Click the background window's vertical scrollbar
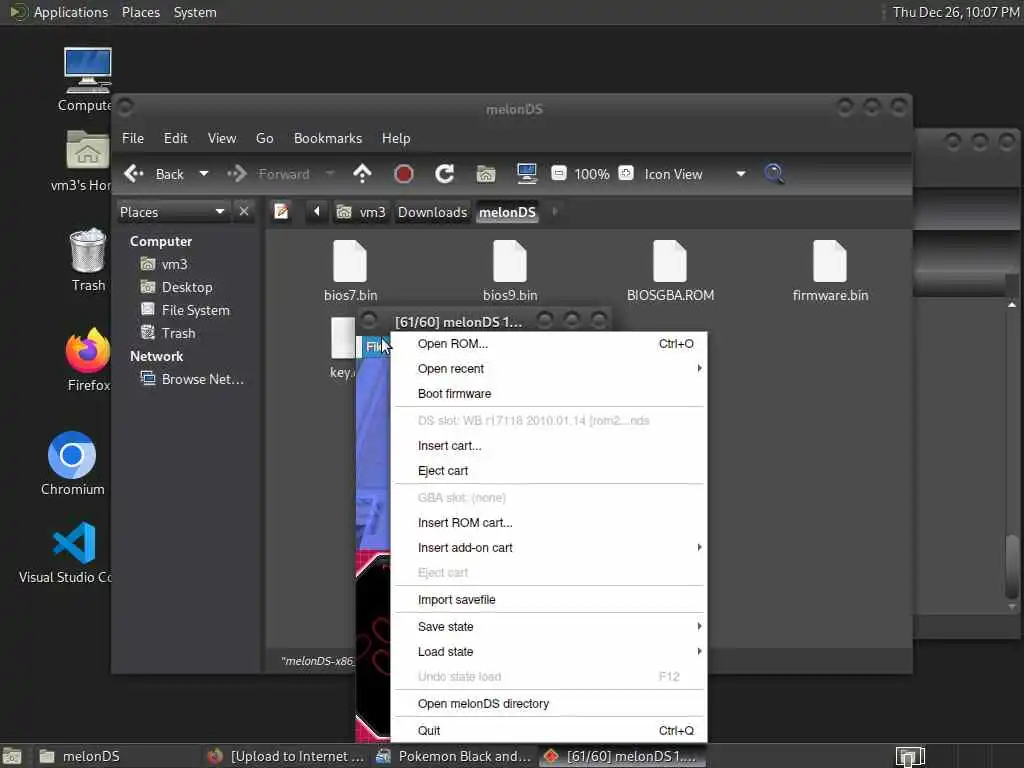Screen dimensions: 1024x768 pos(1012,566)
